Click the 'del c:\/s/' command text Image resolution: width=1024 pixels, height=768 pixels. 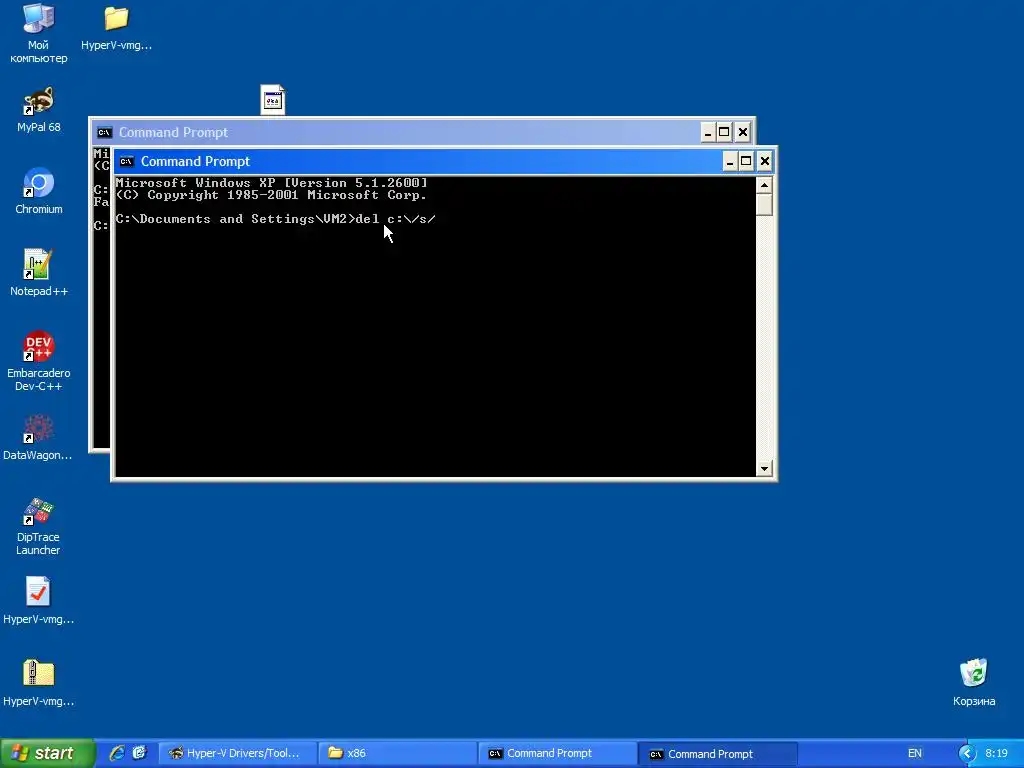pos(396,219)
